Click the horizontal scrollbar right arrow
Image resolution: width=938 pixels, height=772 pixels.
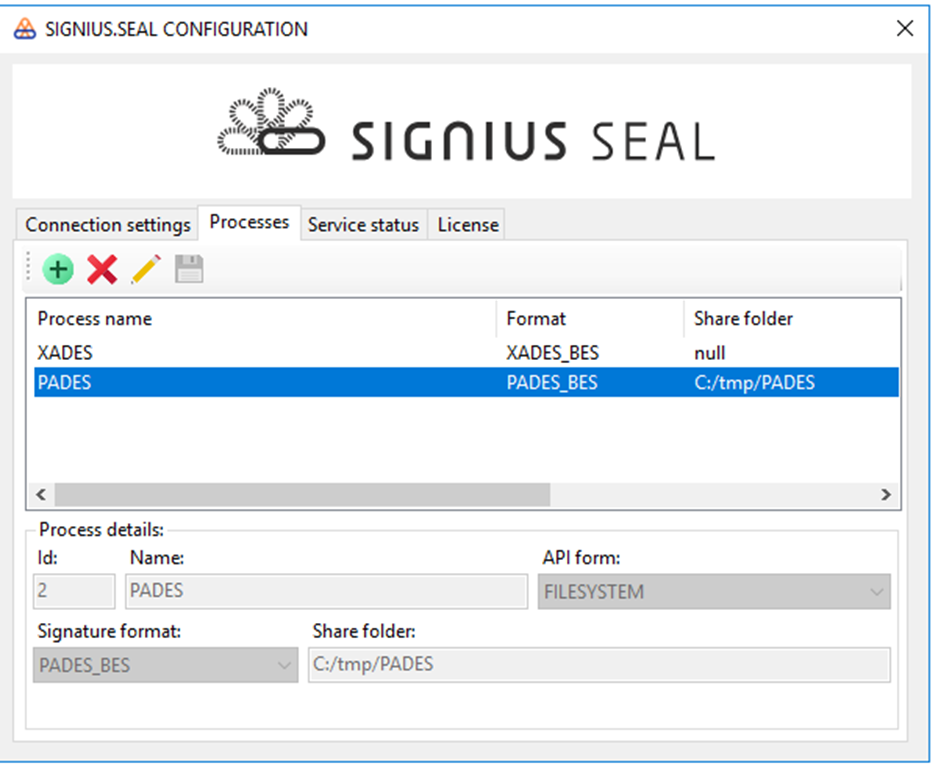(885, 495)
